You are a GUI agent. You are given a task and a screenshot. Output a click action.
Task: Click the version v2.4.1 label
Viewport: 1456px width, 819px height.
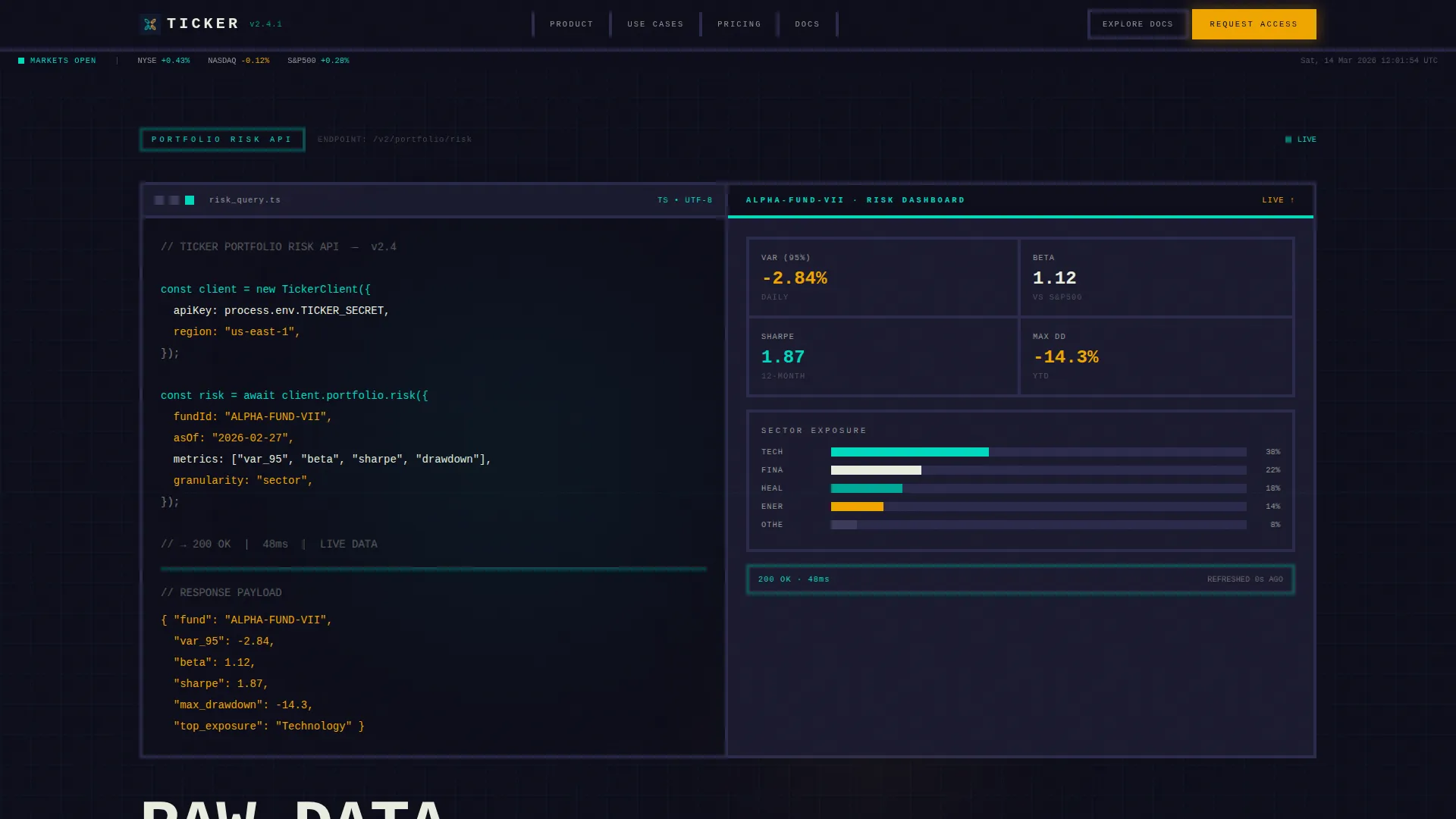tap(265, 24)
